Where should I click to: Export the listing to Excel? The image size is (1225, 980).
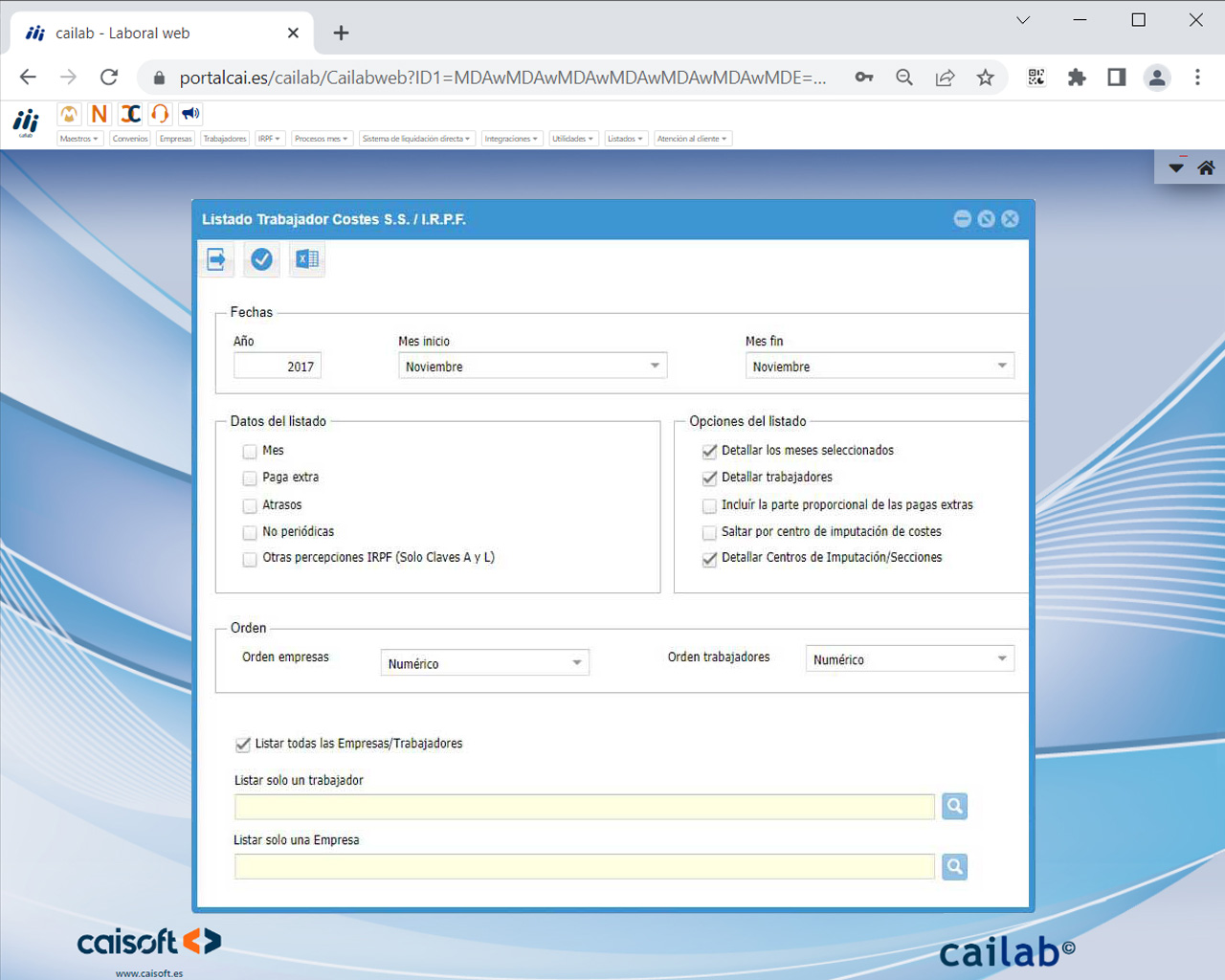306,258
